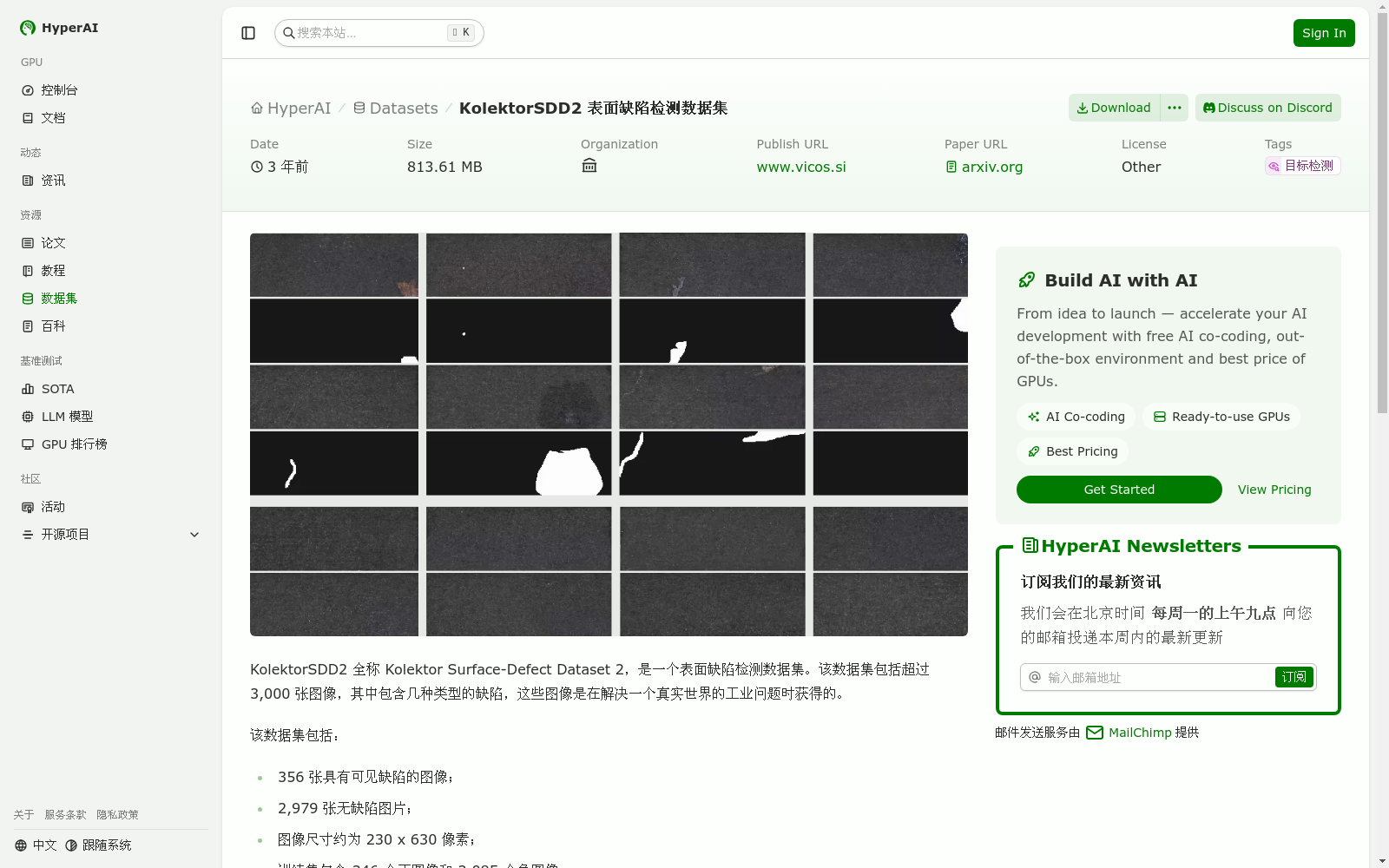Go to Datasets breadcrumb

[x=396, y=108]
